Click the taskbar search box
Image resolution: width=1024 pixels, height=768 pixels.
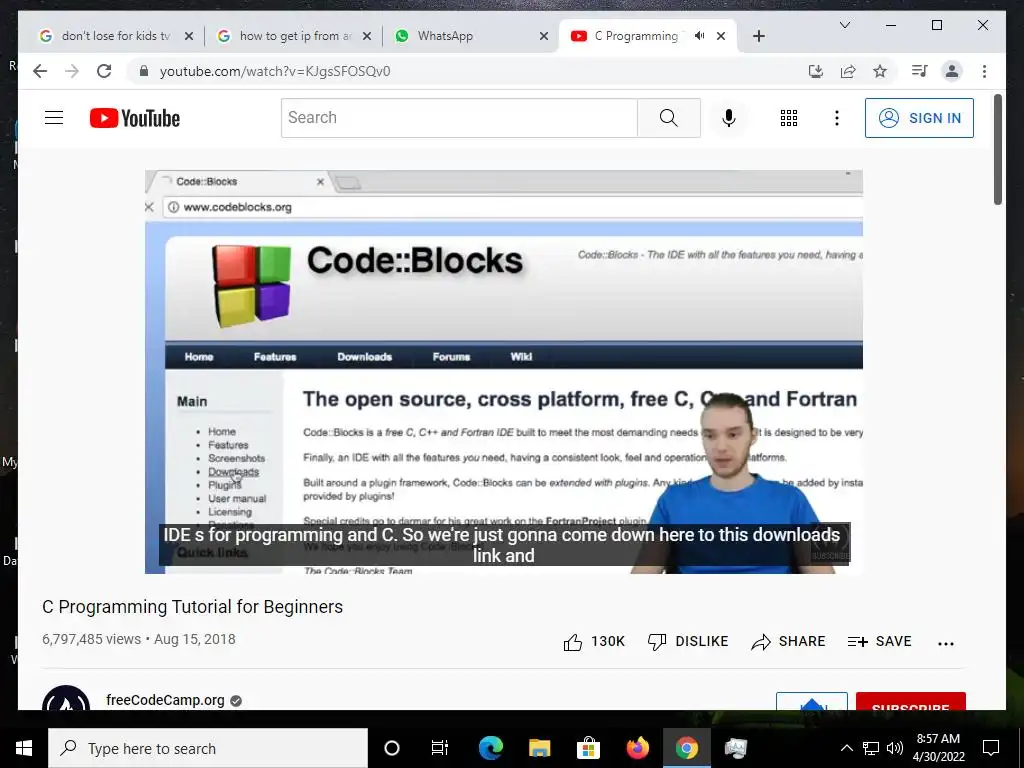pos(208,748)
